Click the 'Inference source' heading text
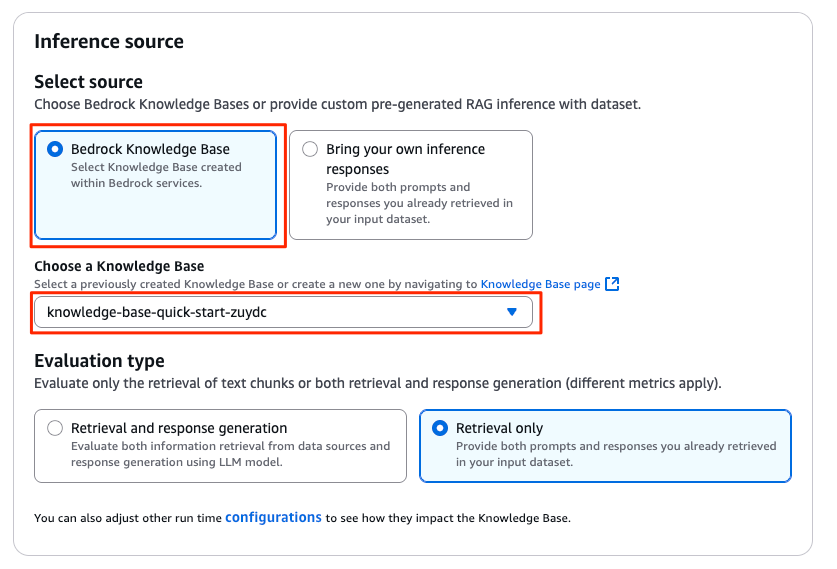Viewport: 837px width, 569px height. point(109,42)
